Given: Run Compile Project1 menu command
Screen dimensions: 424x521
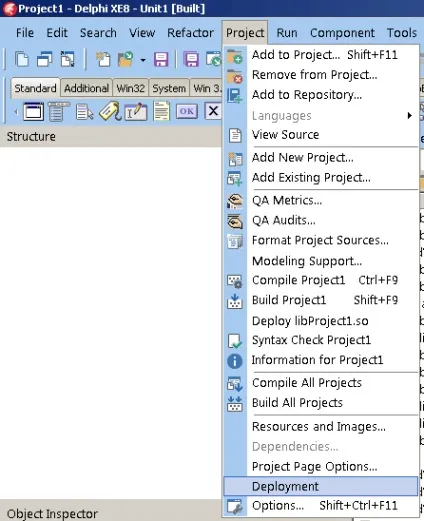Looking at the screenshot, I should click(321, 280).
